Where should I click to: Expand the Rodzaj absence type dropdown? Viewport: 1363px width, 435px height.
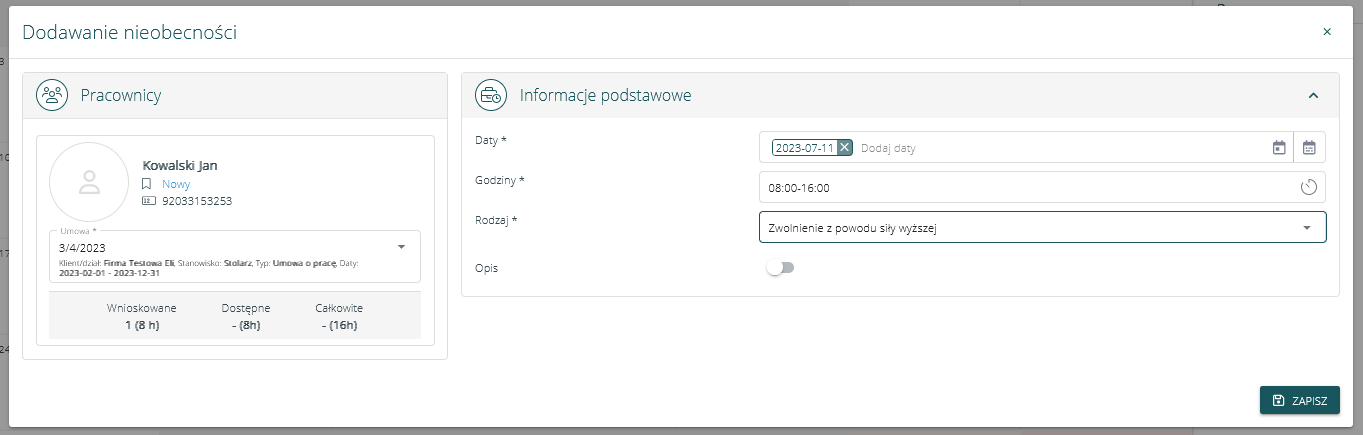(1306, 228)
